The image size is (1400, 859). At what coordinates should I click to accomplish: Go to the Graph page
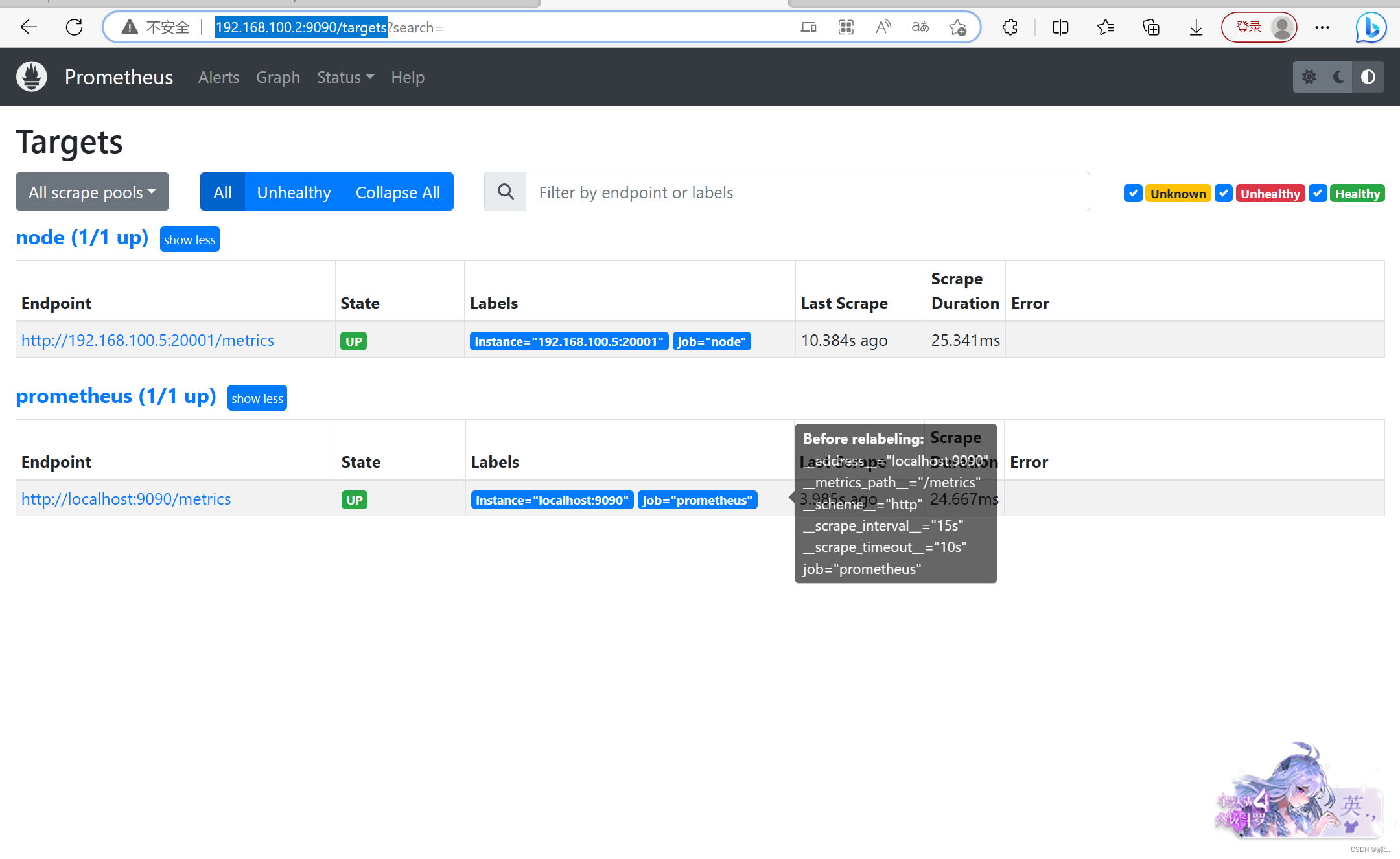[278, 77]
